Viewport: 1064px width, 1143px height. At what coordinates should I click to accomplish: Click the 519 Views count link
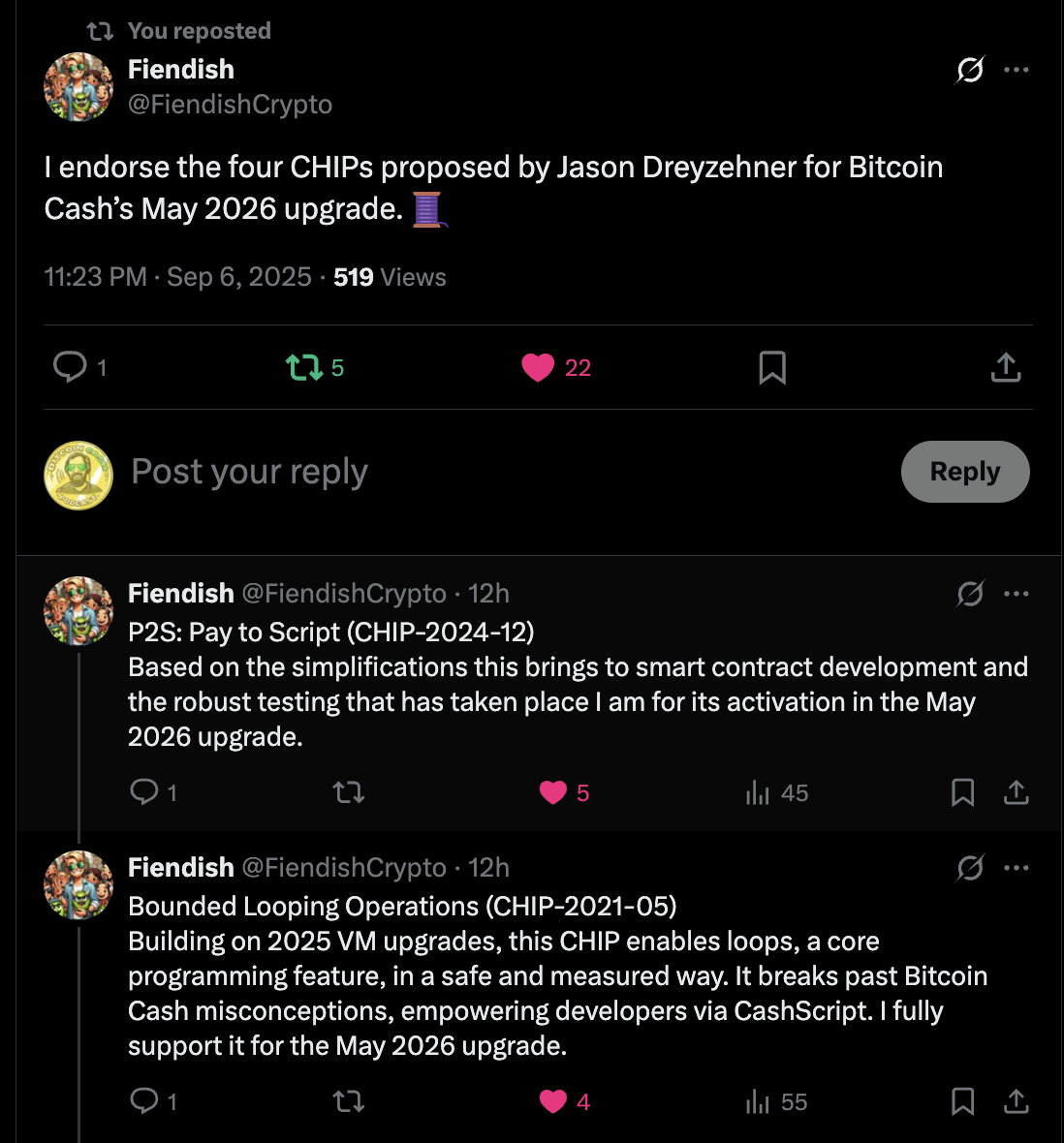pyautogui.click(x=390, y=277)
